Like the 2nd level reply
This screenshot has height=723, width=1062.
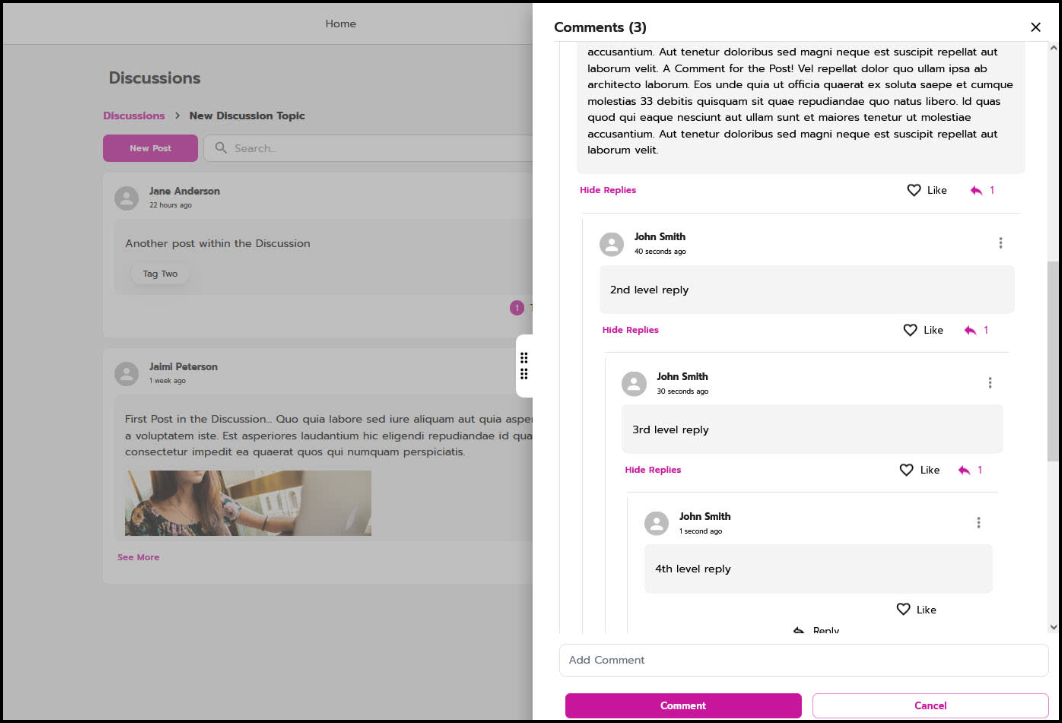[x=922, y=330]
